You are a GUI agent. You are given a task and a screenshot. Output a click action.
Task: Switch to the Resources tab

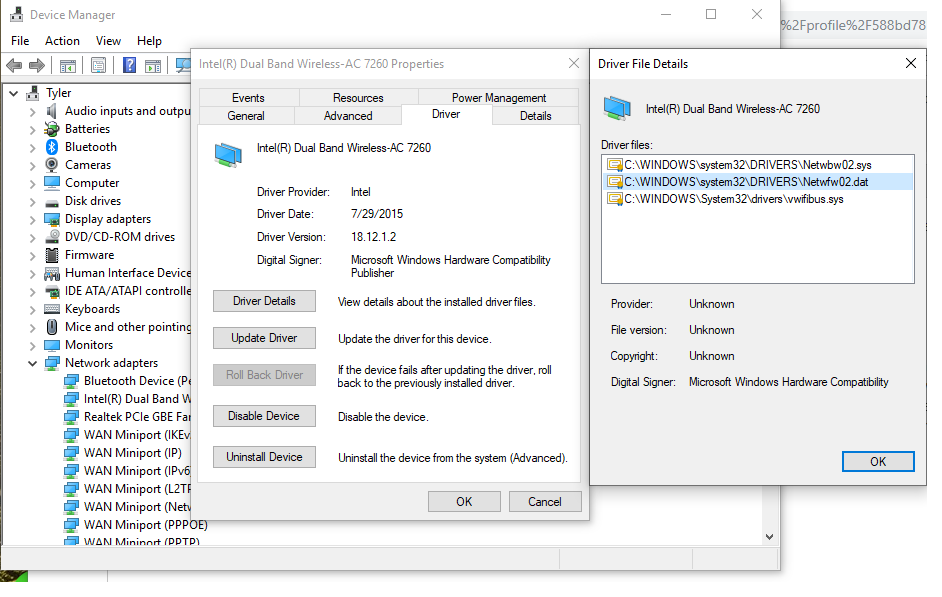(x=358, y=98)
